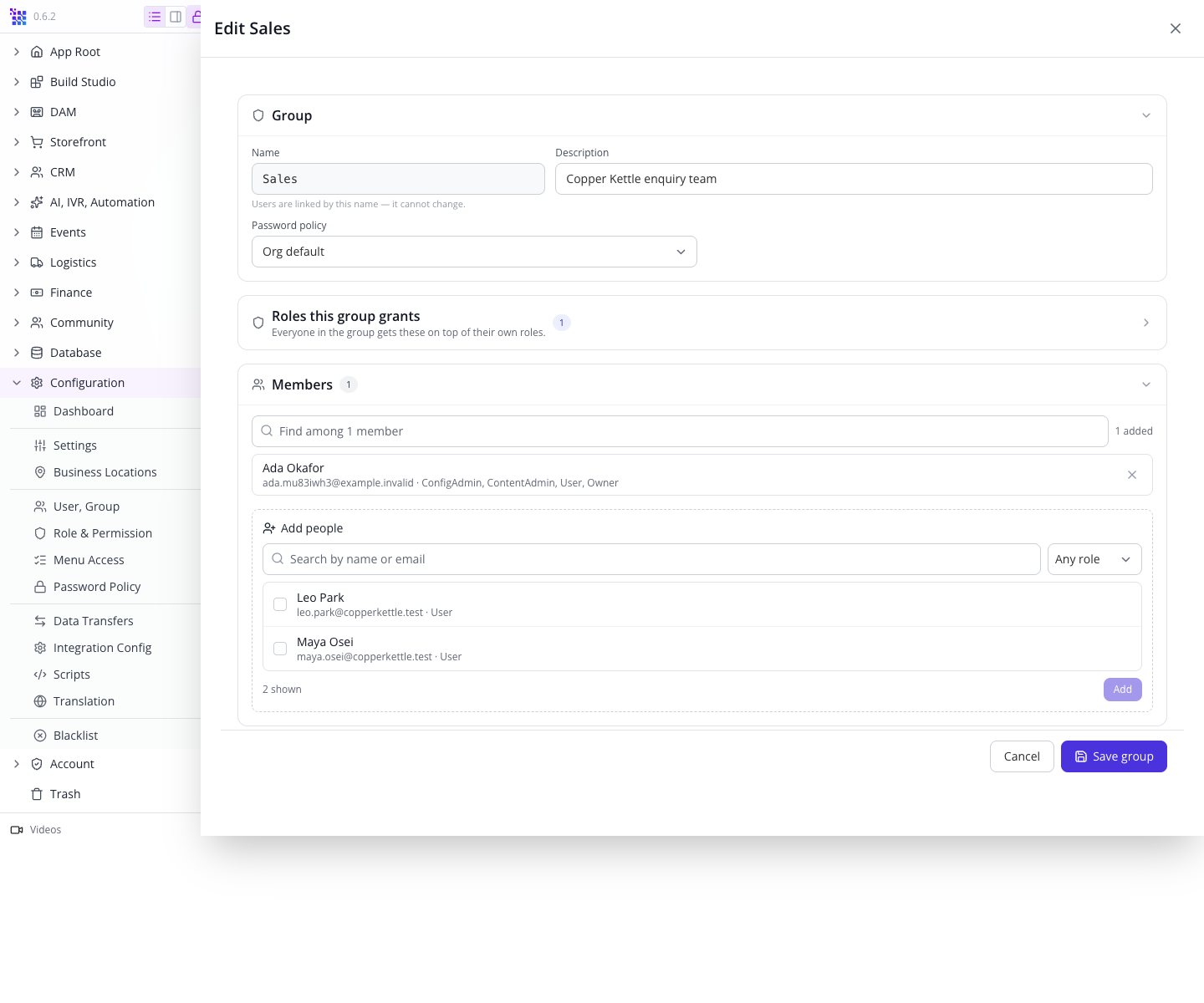Click the Add people button
Image resolution: width=1204 pixels, height=1003 pixels.
point(1122,690)
